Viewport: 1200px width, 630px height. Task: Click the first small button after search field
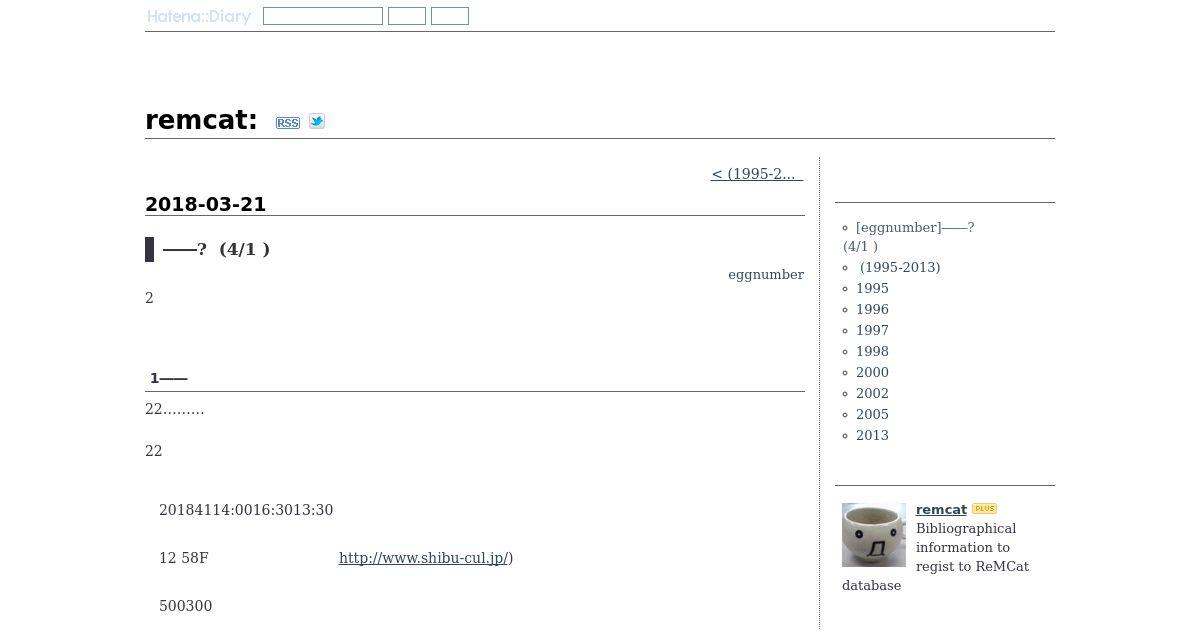pos(407,16)
